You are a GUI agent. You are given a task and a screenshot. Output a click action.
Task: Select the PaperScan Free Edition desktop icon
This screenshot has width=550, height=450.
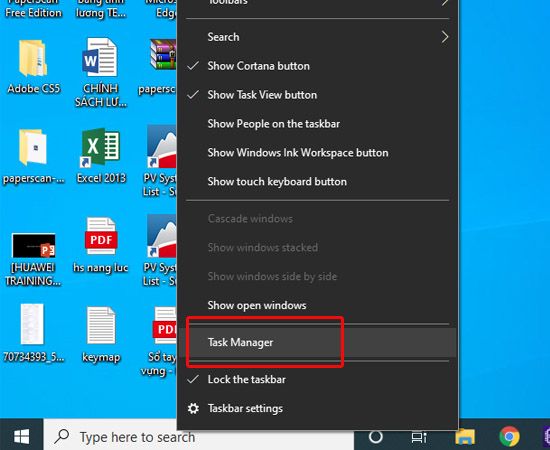33,9
